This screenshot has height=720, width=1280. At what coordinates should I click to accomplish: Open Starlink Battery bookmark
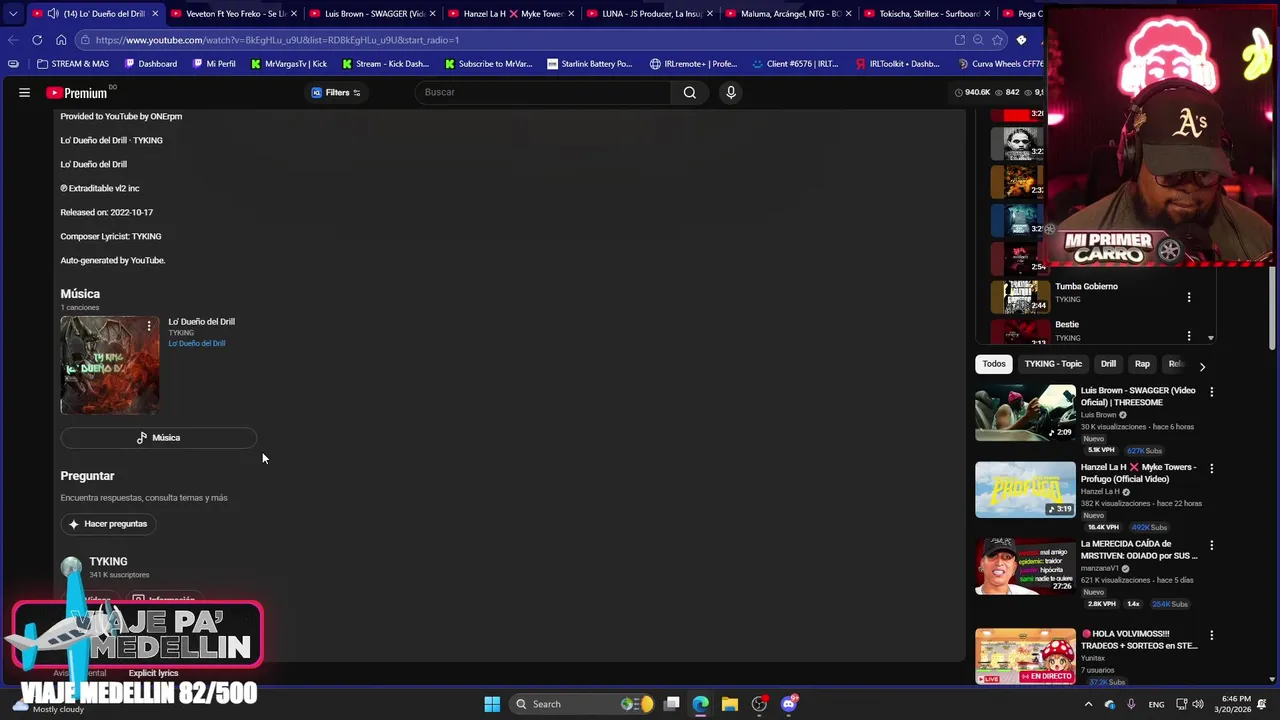pyautogui.click(x=590, y=64)
